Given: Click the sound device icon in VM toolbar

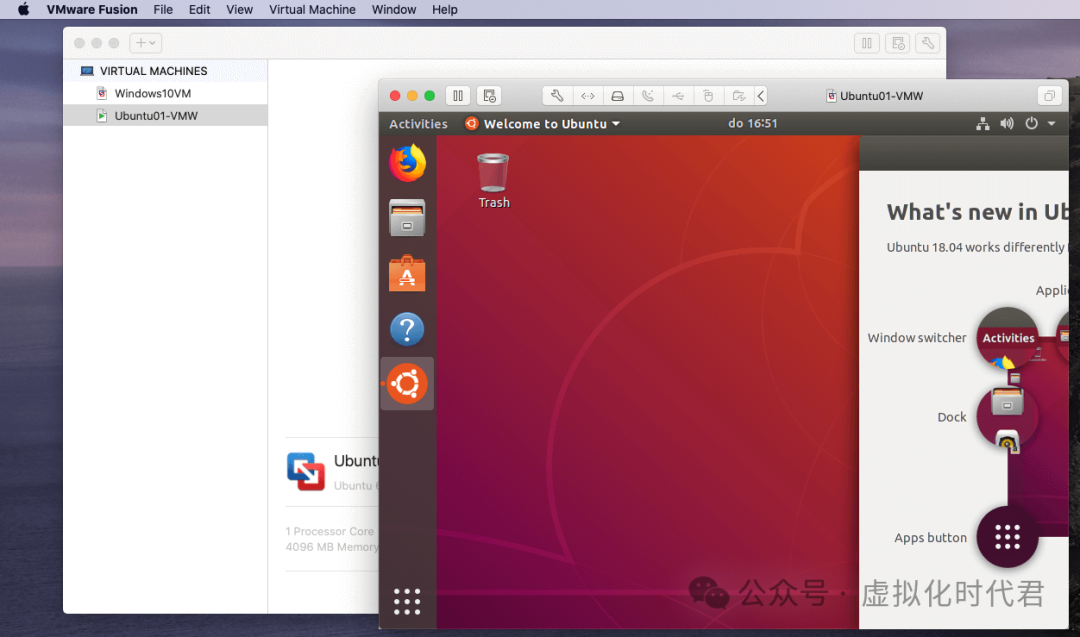Looking at the screenshot, I should tap(647, 96).
